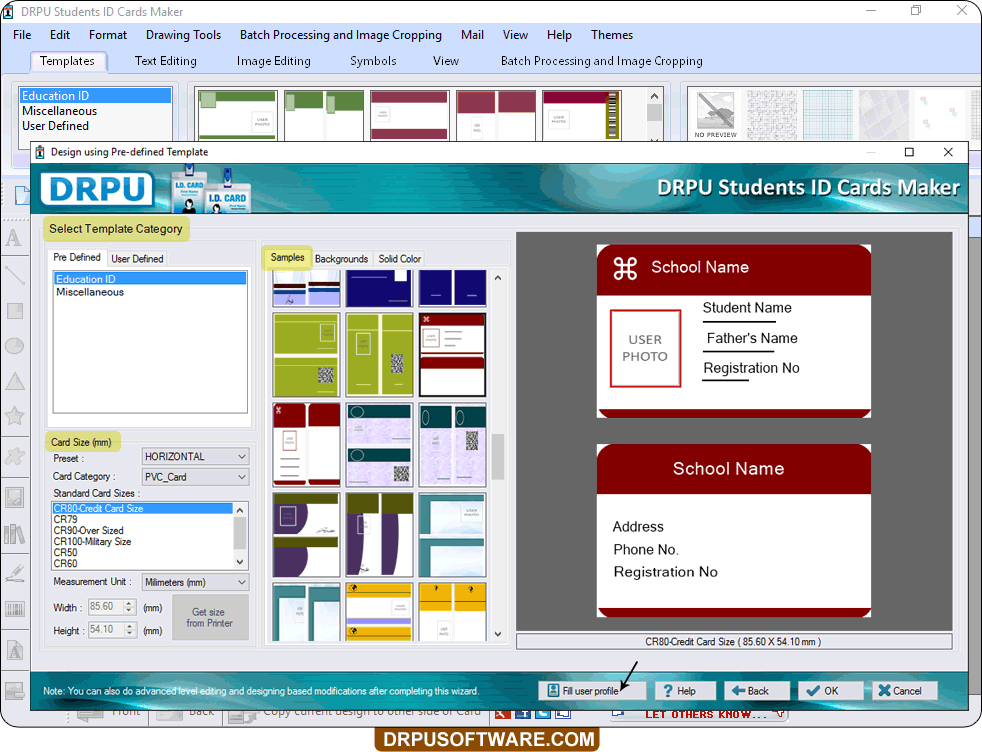
Task: Open the Symbols ribbon tab
Action: click(x=373, y=61)
